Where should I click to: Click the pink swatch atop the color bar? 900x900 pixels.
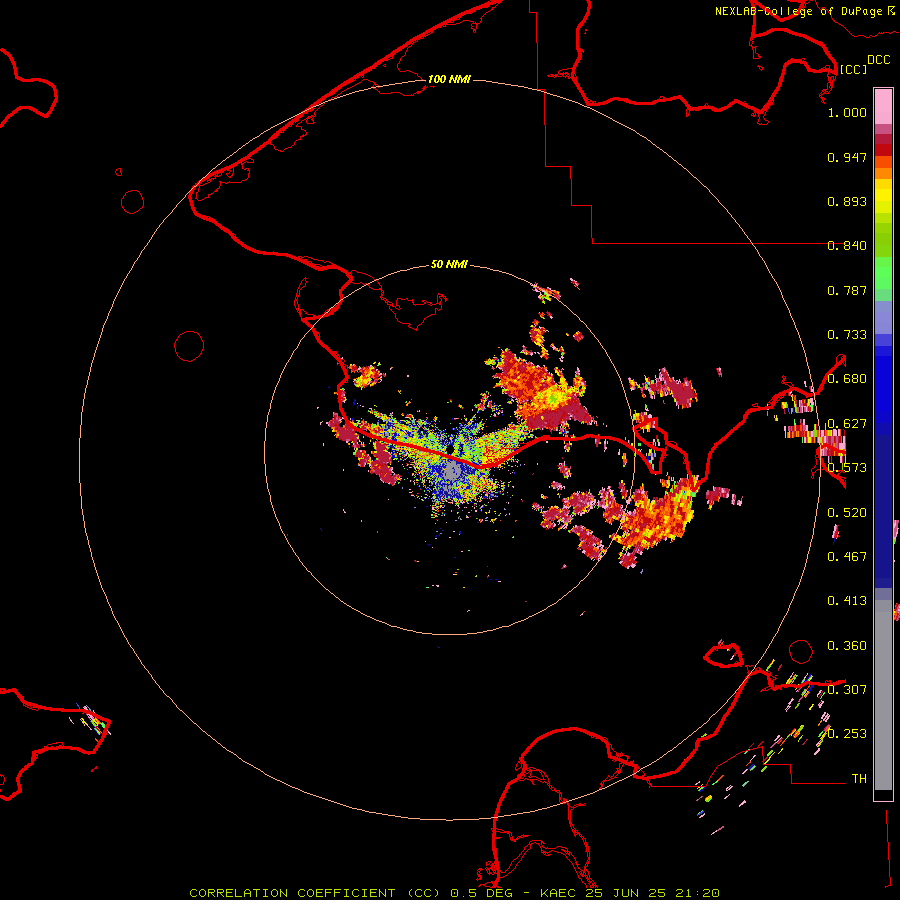click(x=883, y=106)
